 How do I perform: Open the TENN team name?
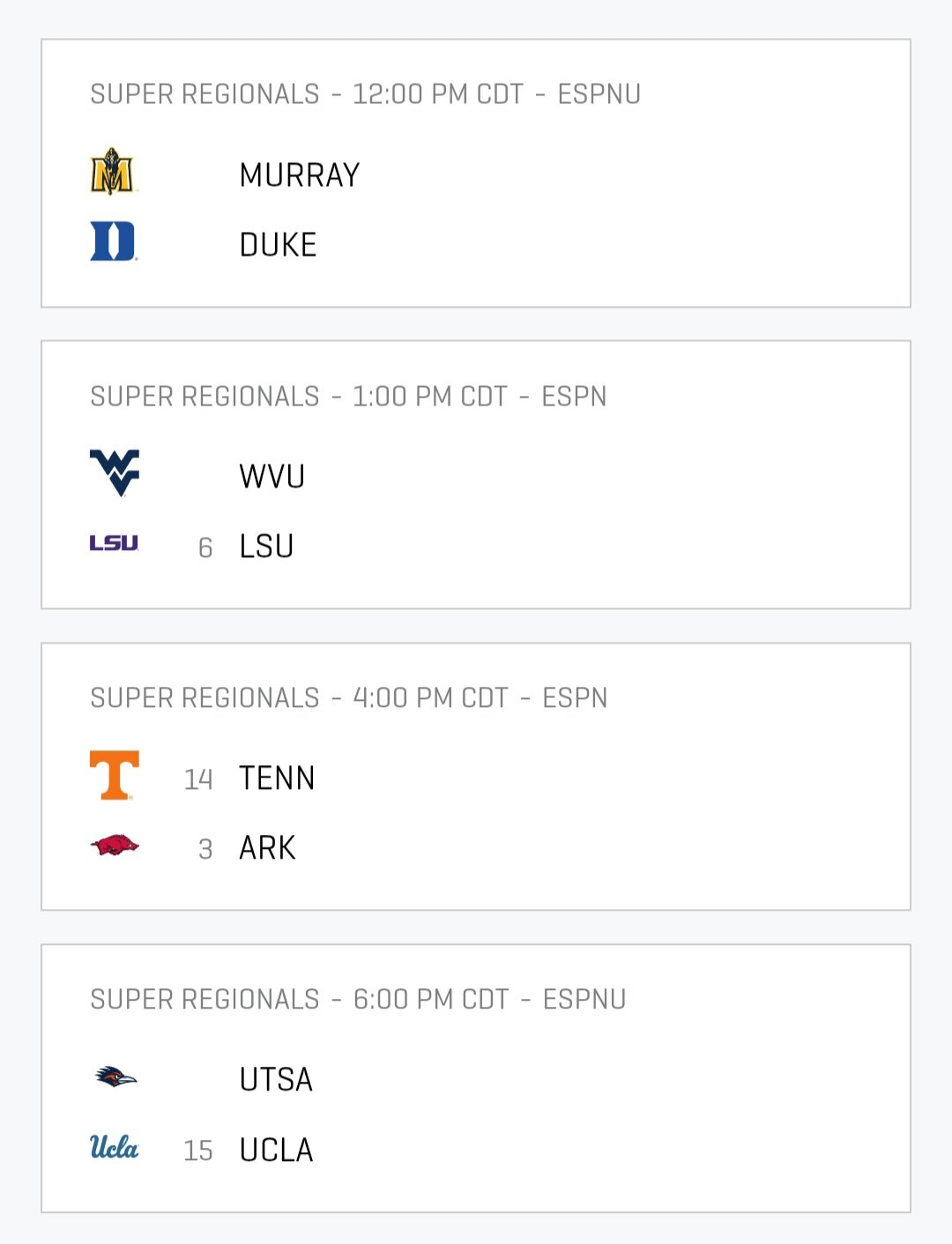(x=278, y=778)
